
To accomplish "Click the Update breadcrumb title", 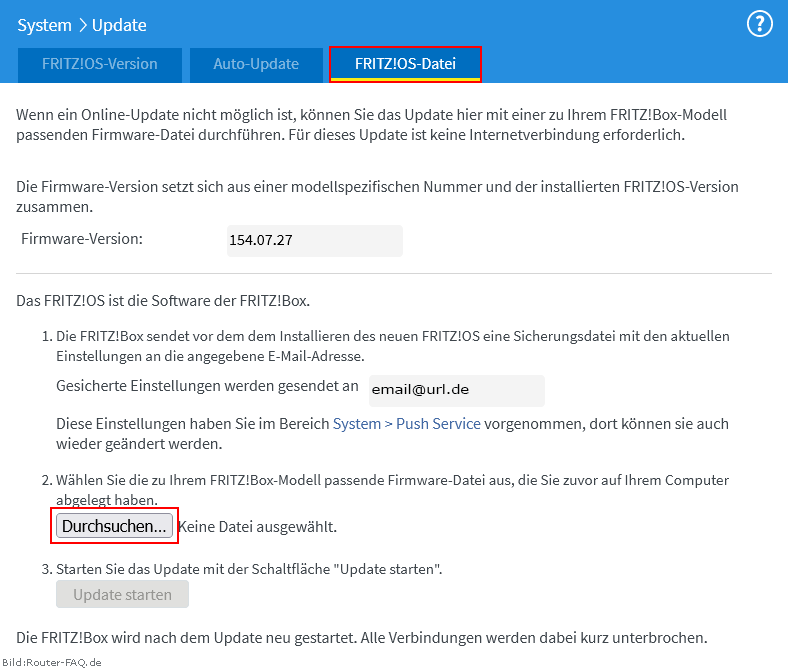I will coord(119,25).
